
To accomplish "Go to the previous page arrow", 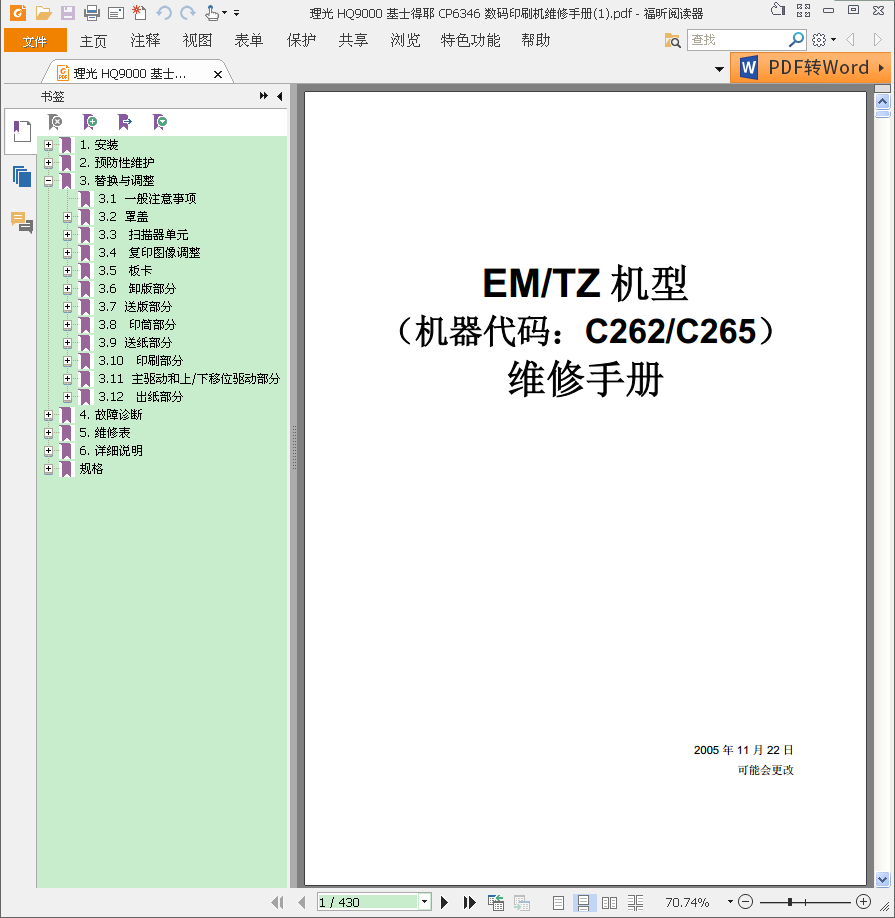I will (301, 902).
